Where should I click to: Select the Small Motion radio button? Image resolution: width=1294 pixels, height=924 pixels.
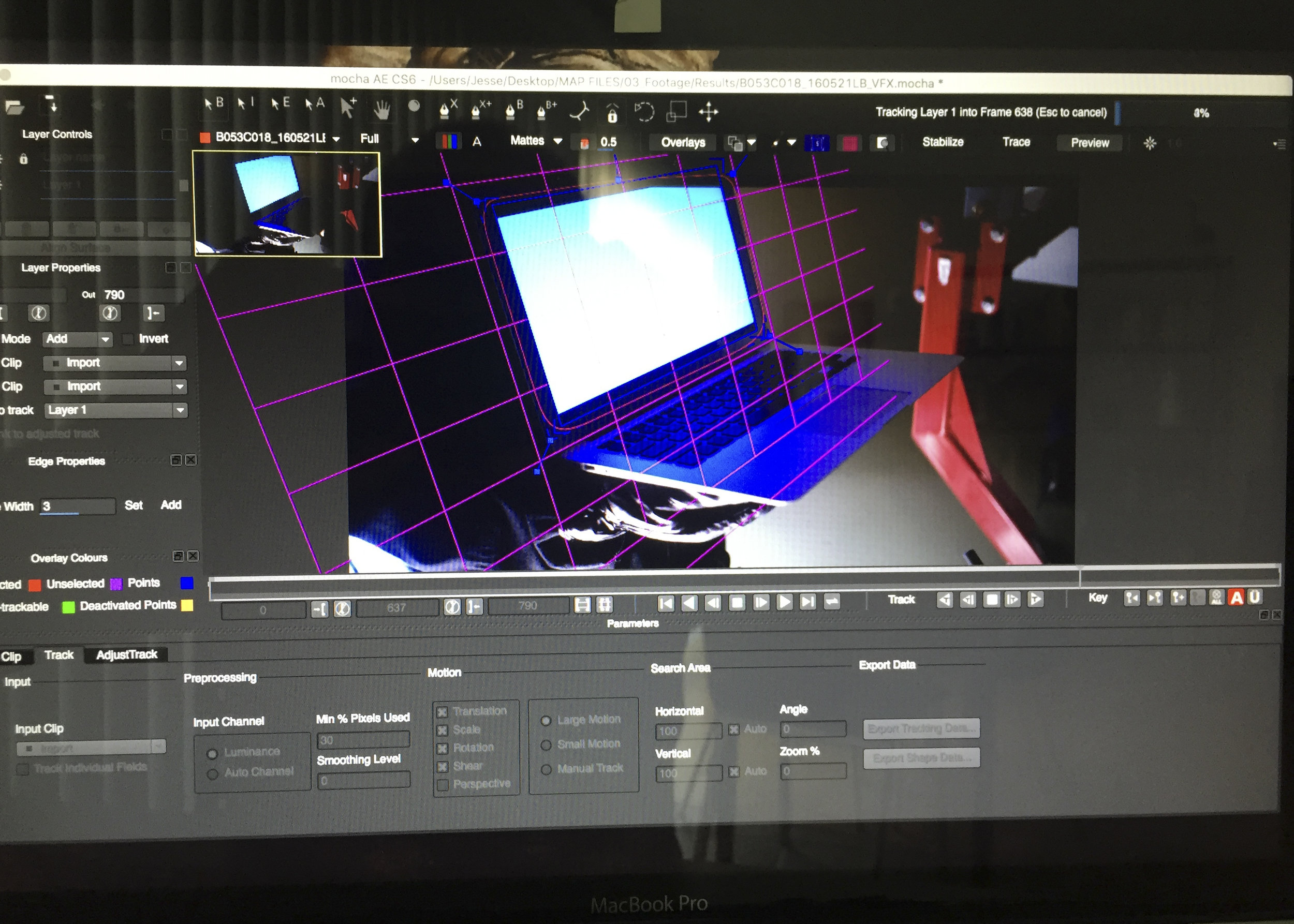pos(546,745)
